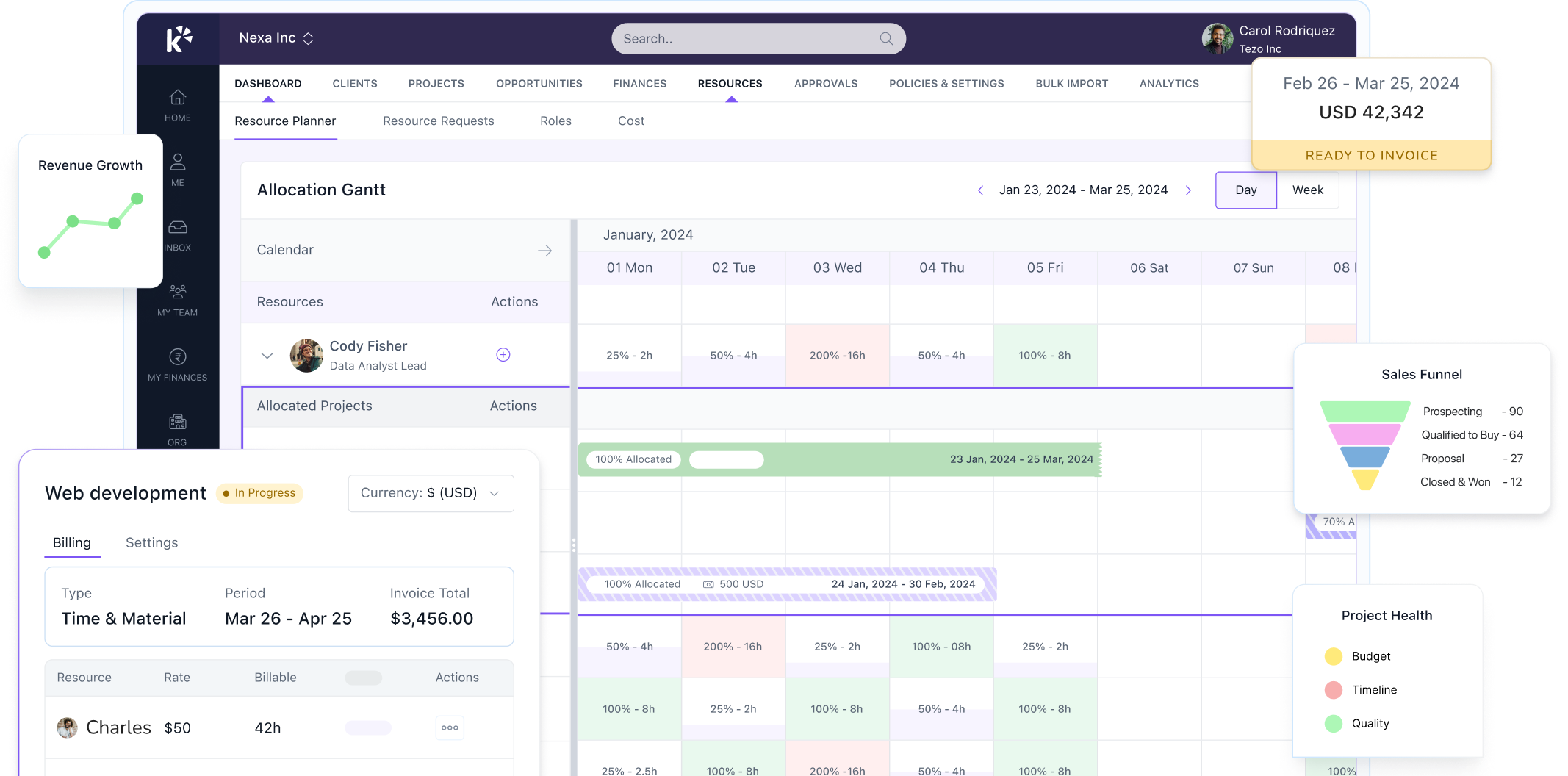Select the Resource Requests sub-tab

pyautogui.click(x=439, y=121)
